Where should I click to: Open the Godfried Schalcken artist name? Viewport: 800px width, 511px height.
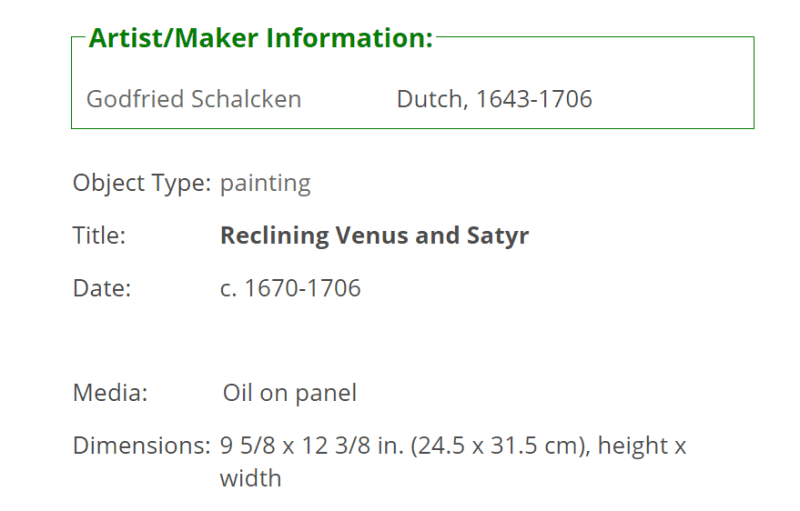pos(194,99)
